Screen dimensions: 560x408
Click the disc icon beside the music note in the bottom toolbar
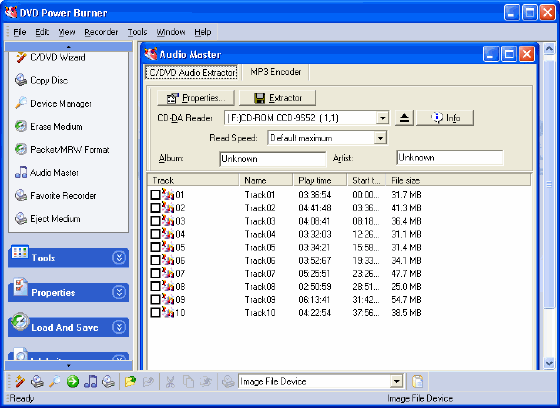tap(108, 382)
